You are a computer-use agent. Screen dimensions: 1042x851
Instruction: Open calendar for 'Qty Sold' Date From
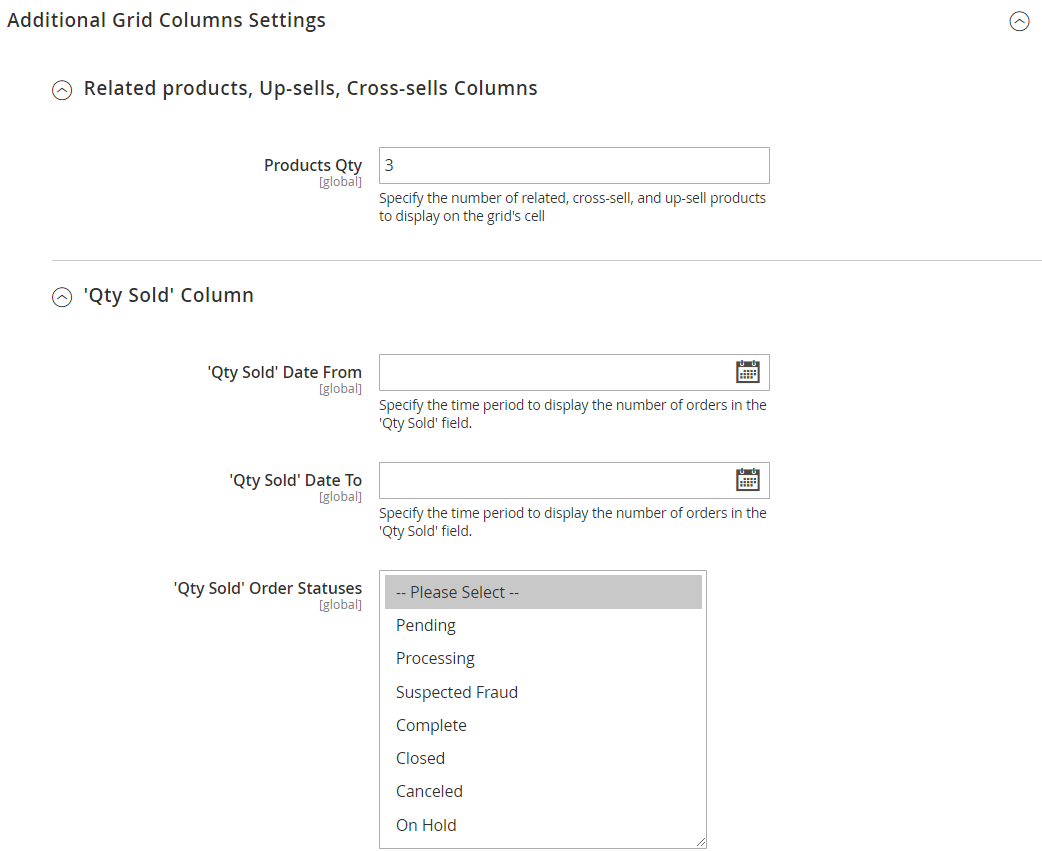coord(748,371)
